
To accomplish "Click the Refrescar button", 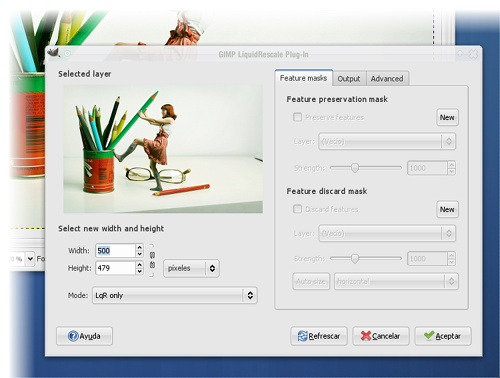I will (x=319, y=336).
